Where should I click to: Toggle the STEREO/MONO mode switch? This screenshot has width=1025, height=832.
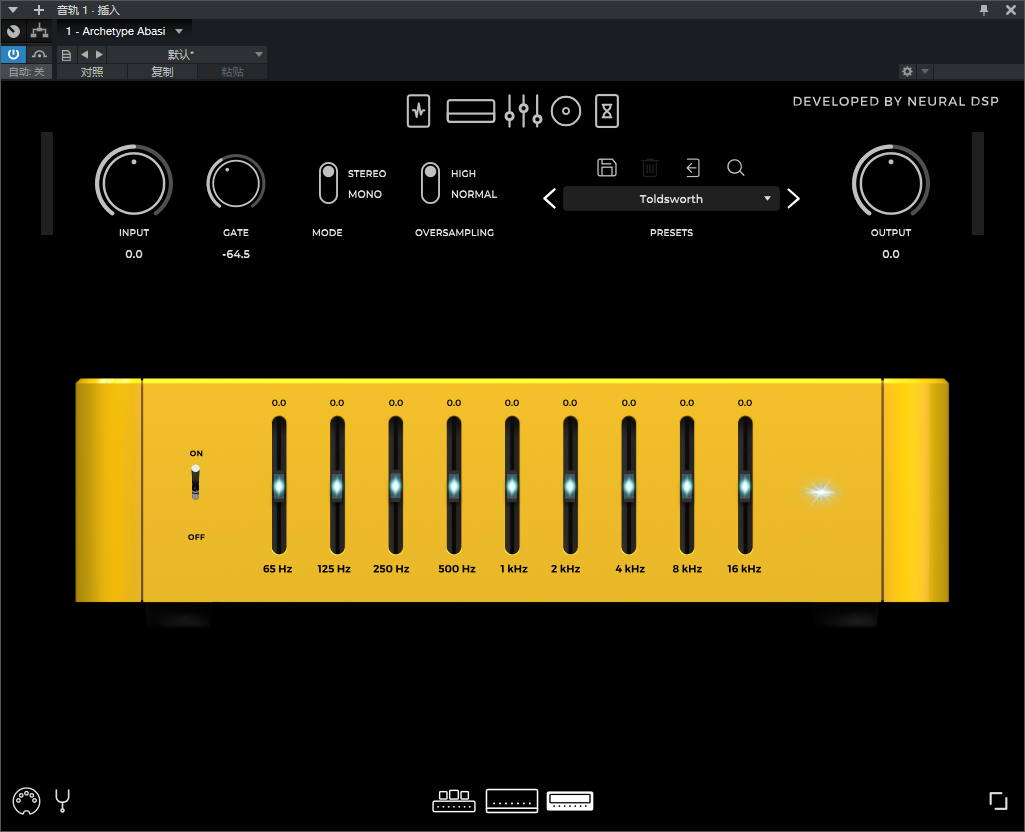(x=328, y=183)
